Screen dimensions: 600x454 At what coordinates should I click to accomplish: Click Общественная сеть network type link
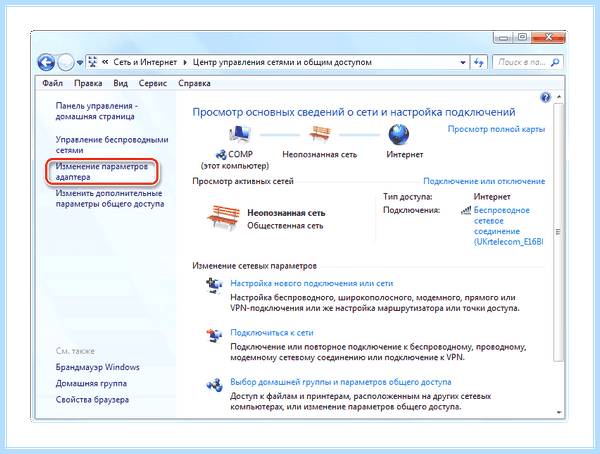click(285, 226)
